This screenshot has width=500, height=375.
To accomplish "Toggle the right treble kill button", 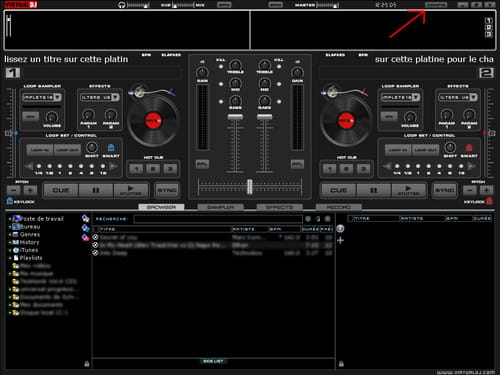I will tap(279, 67).
